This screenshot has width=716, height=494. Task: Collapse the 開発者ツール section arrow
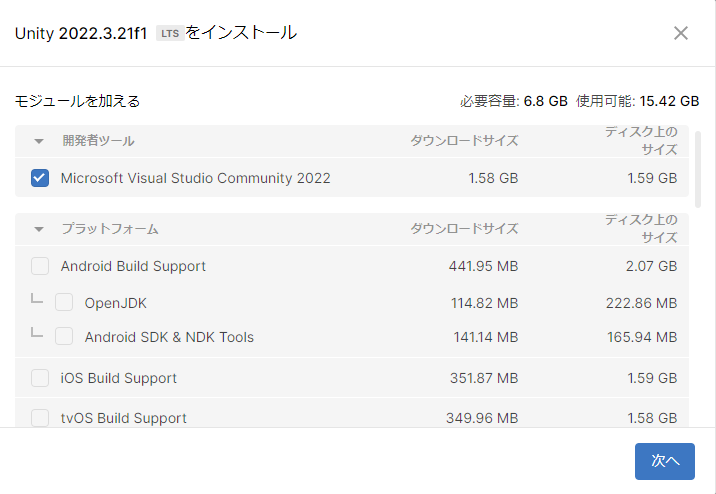(x=39, y=141)
